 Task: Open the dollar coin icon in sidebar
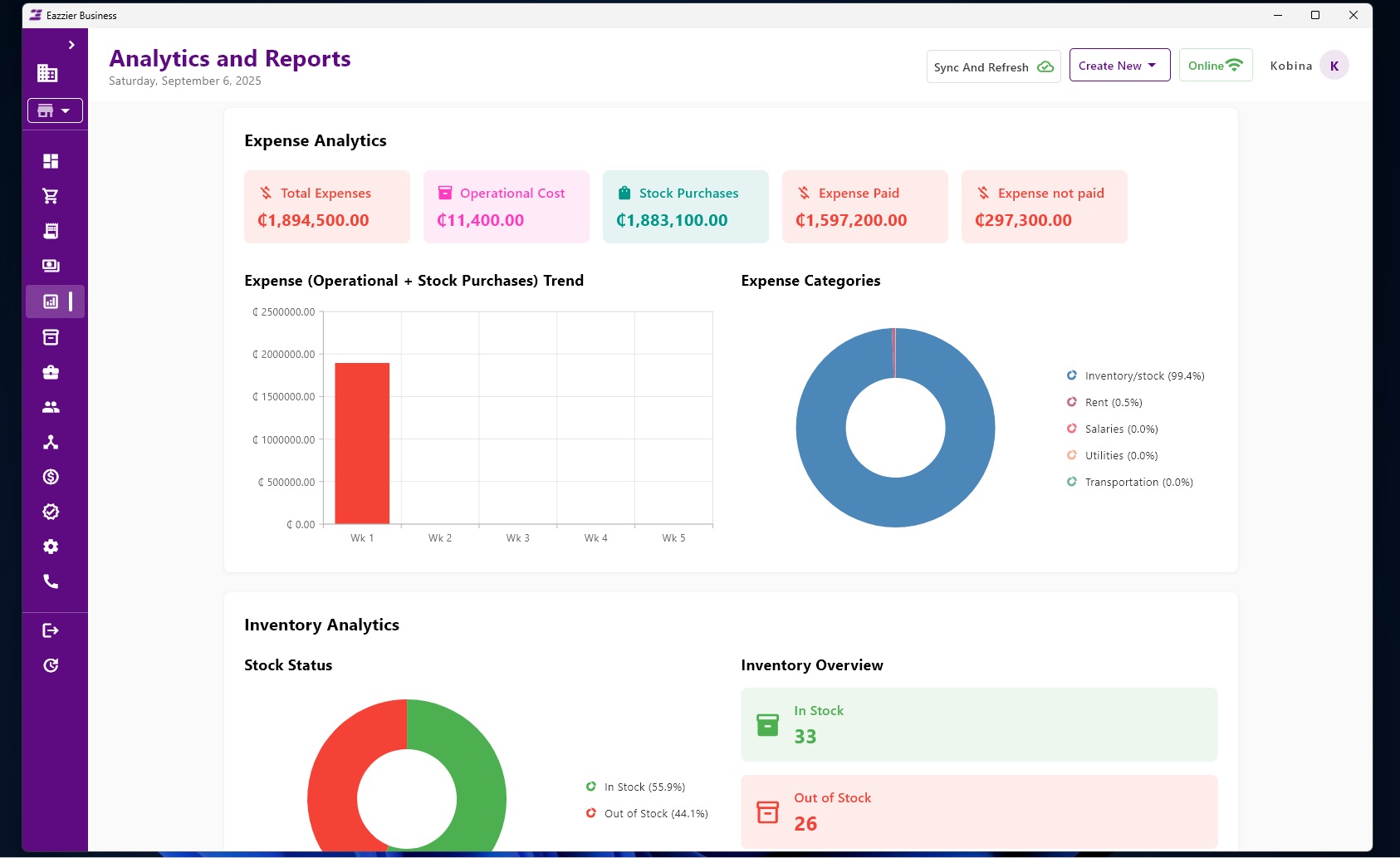coord(51,477)
